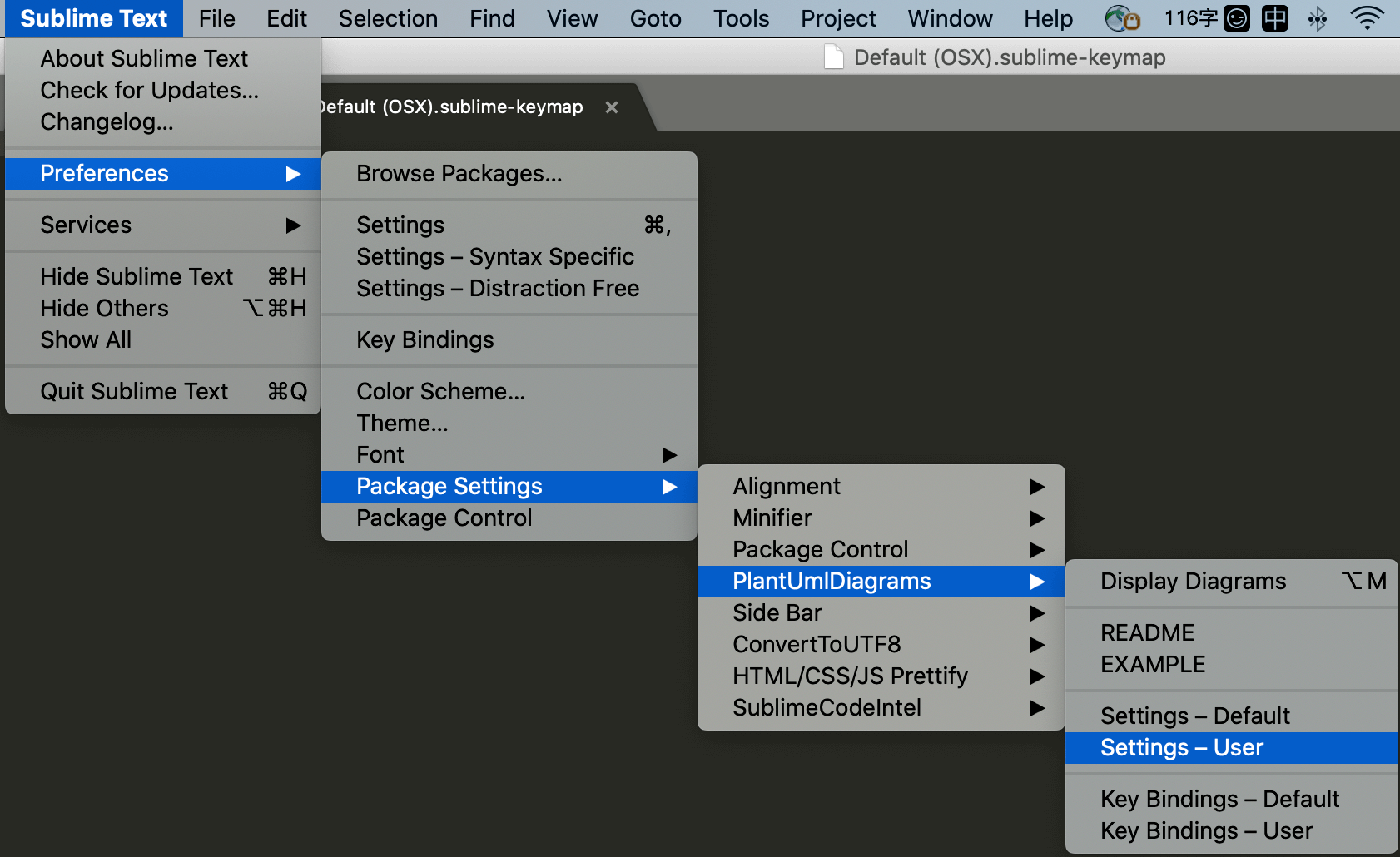Open the emoji input menu bar icon
This screenshot has height=857, width=1400.
click(x=1237, y=17)
